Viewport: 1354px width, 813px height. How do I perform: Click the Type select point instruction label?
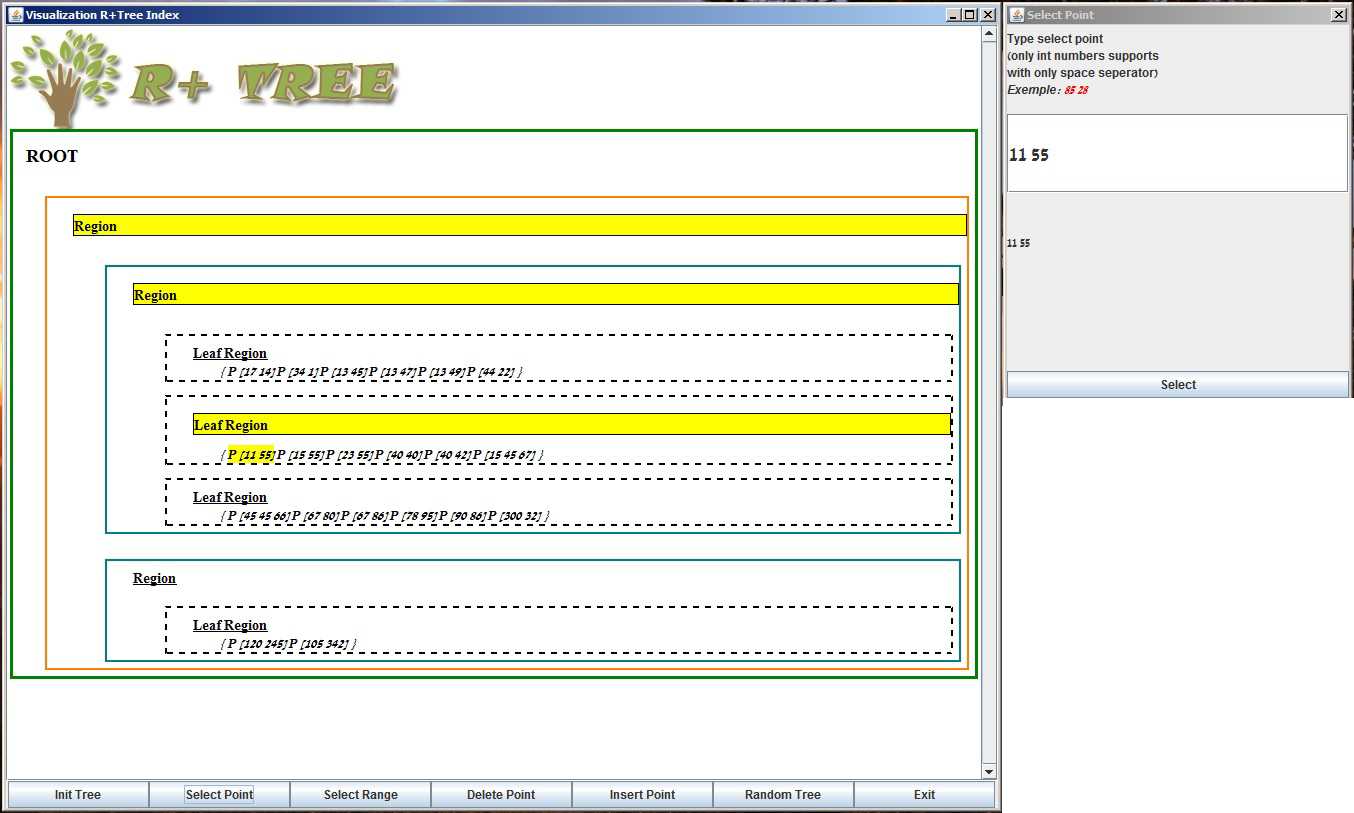[x=1055, y=39]
